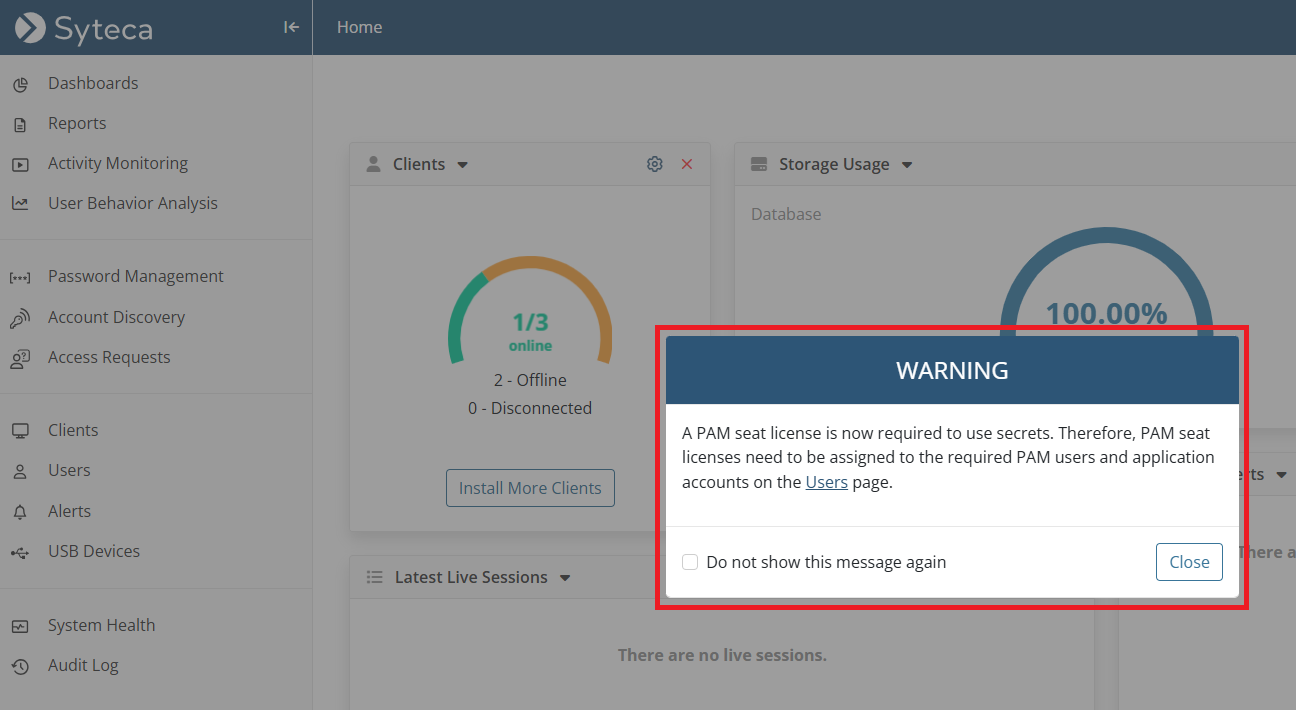The image size is (1296, 710).
Task: Expand the Storage Usage dropdown arrow
Action: 907,165
